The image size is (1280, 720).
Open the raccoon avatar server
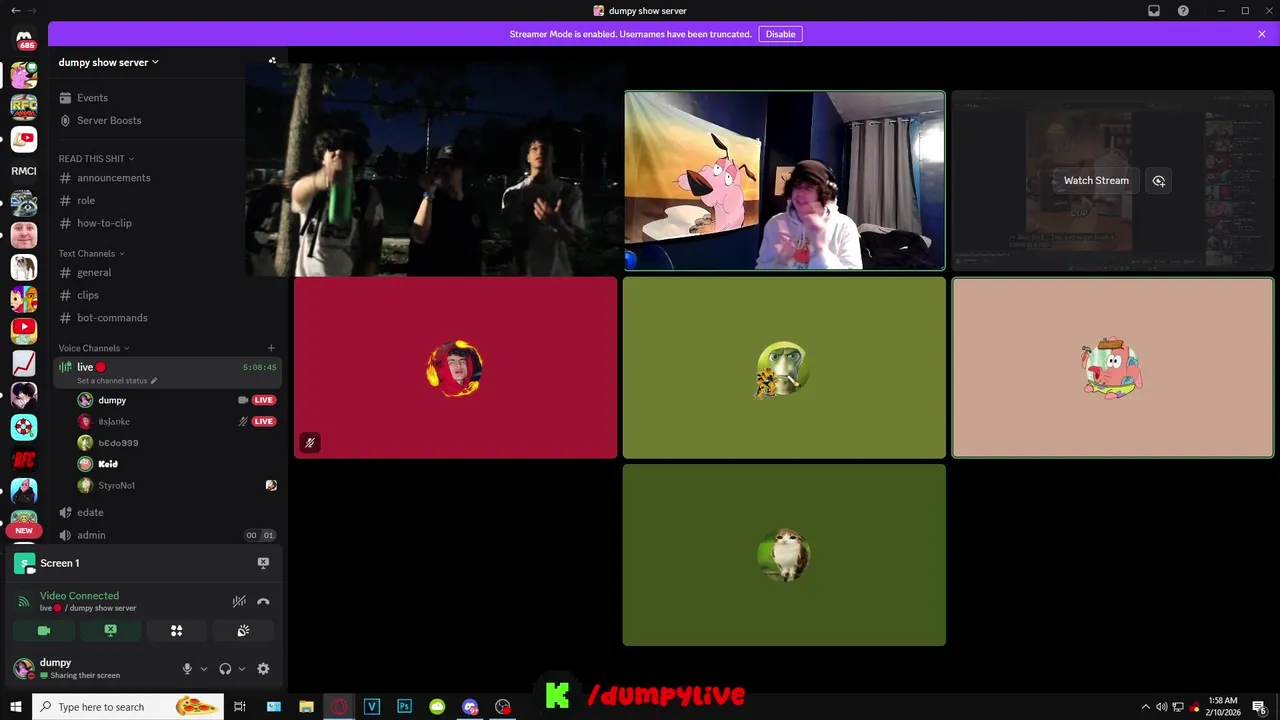[24, 203]
